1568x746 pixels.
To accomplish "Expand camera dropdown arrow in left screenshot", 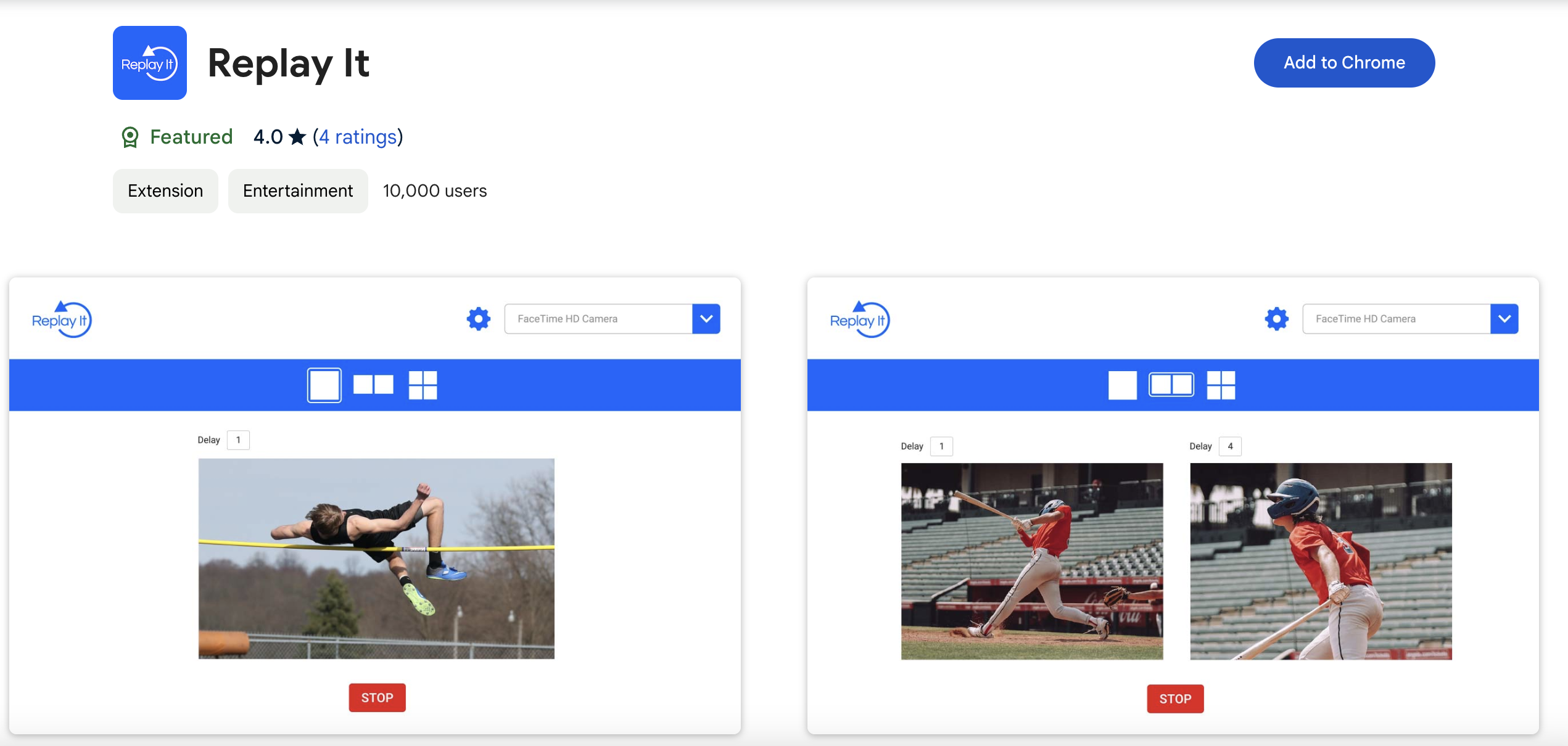I will point(706,319).
